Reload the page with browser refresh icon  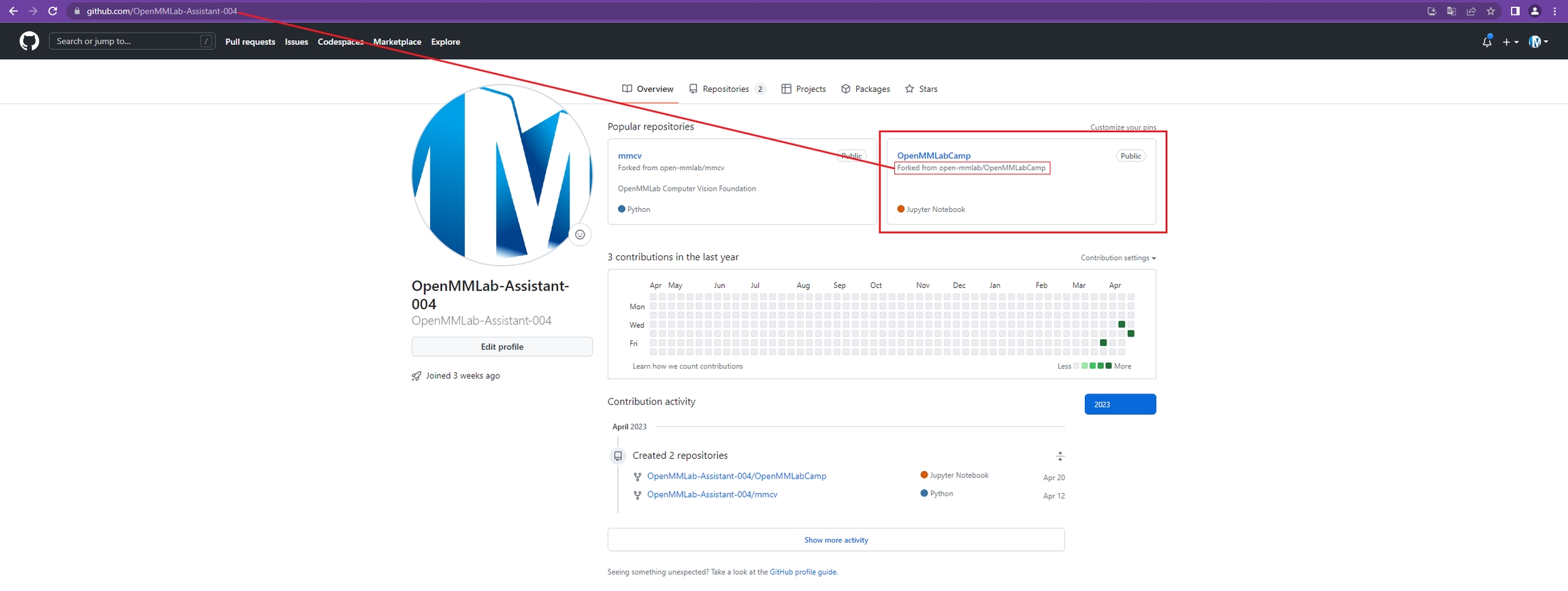click(x=52, y=11)
